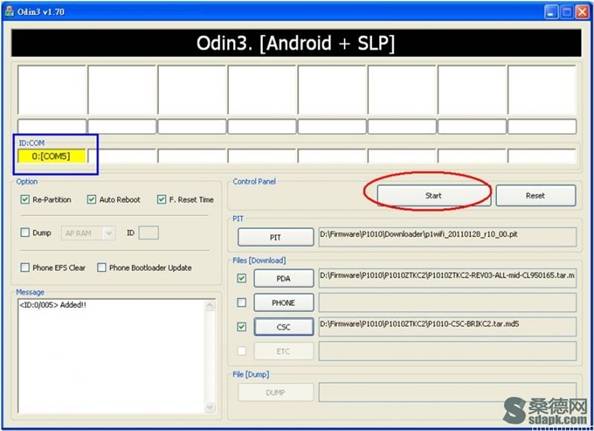The height and width of the screenshot is (431, 594).
Task: Click the yellow 0:[COM5] port box
Action: [52, 156]
